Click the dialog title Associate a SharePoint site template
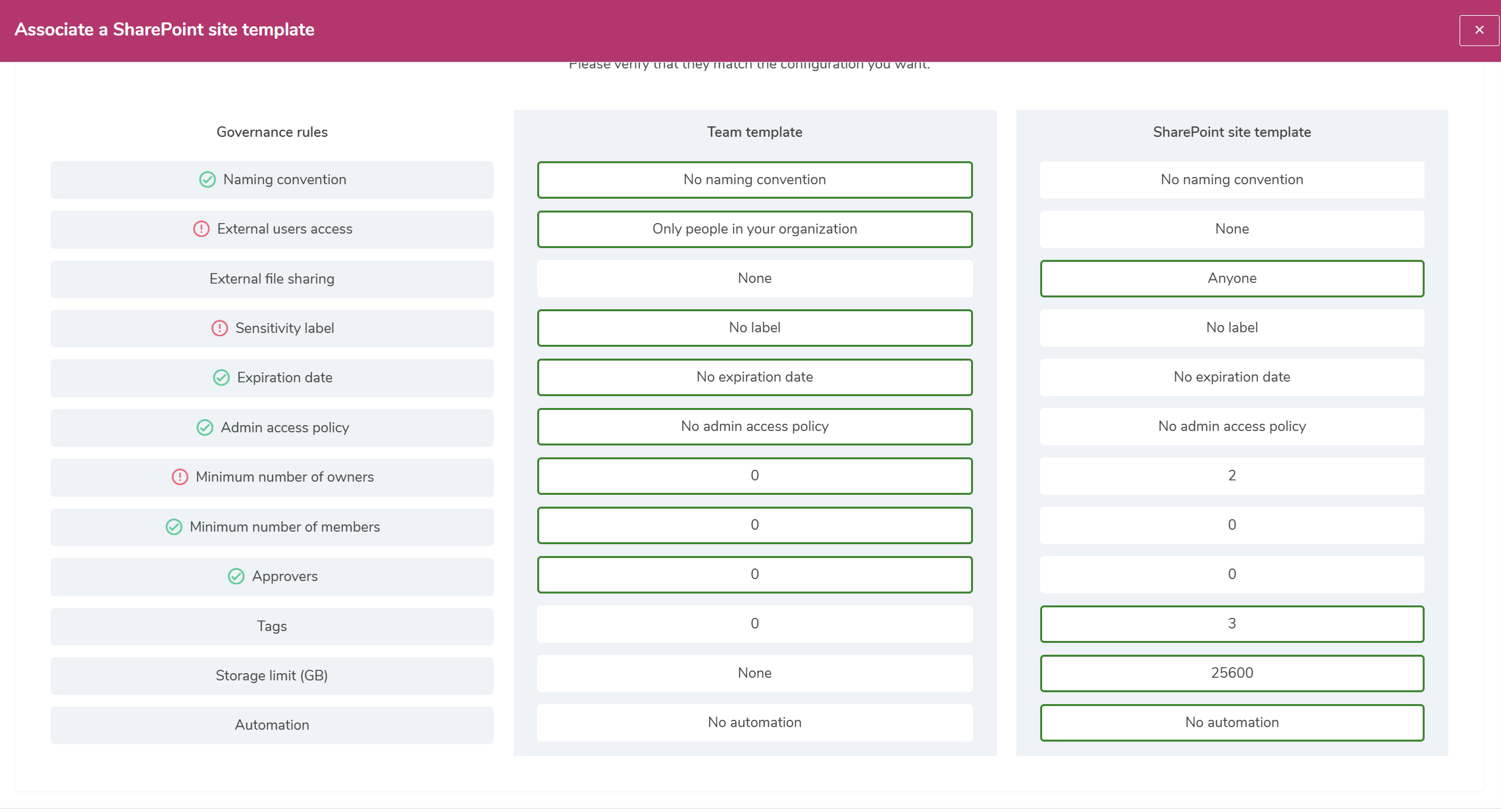Viewport: 1501px width, 812px height. 165,30
